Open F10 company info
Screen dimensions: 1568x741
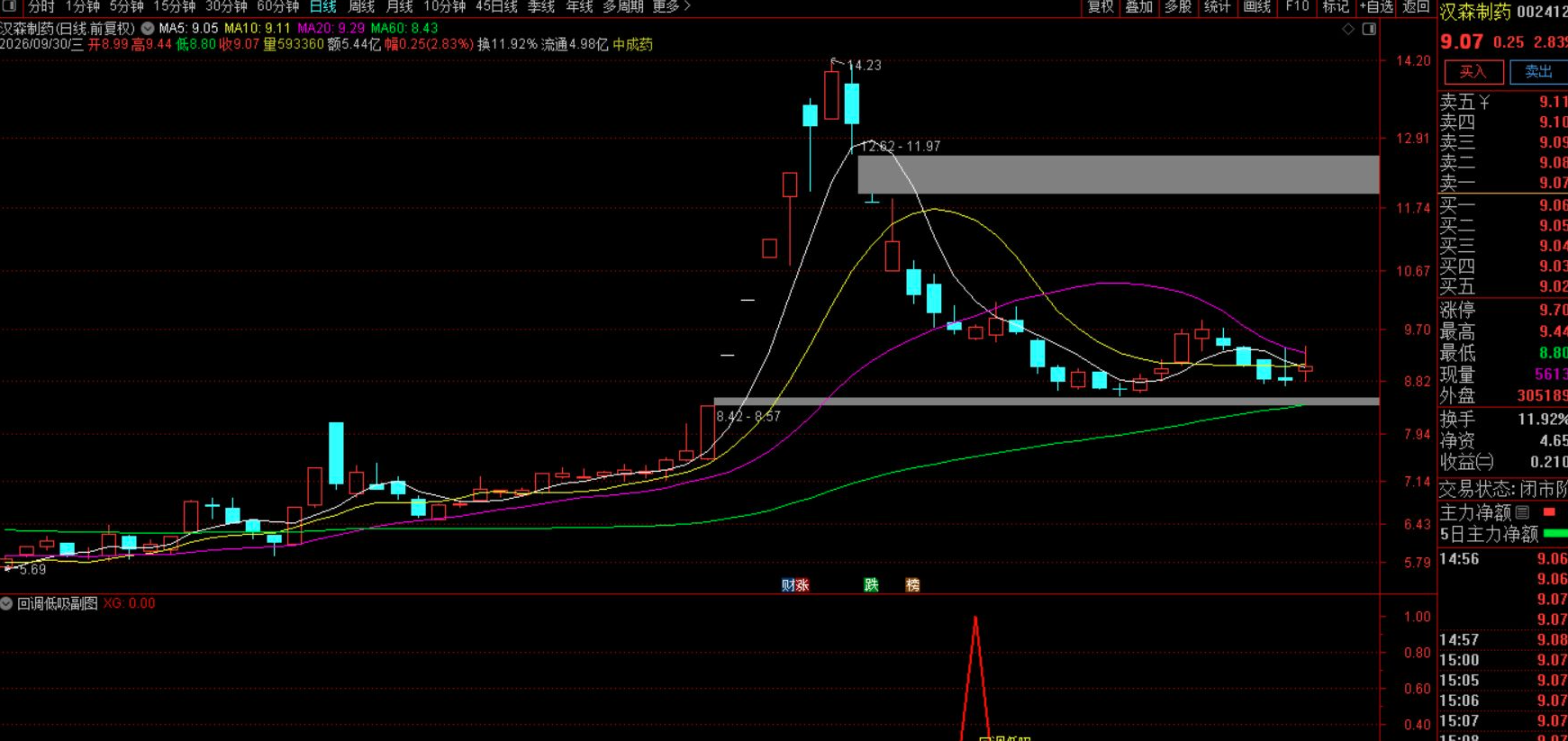pyautogui.click(x=1297, y=6)
